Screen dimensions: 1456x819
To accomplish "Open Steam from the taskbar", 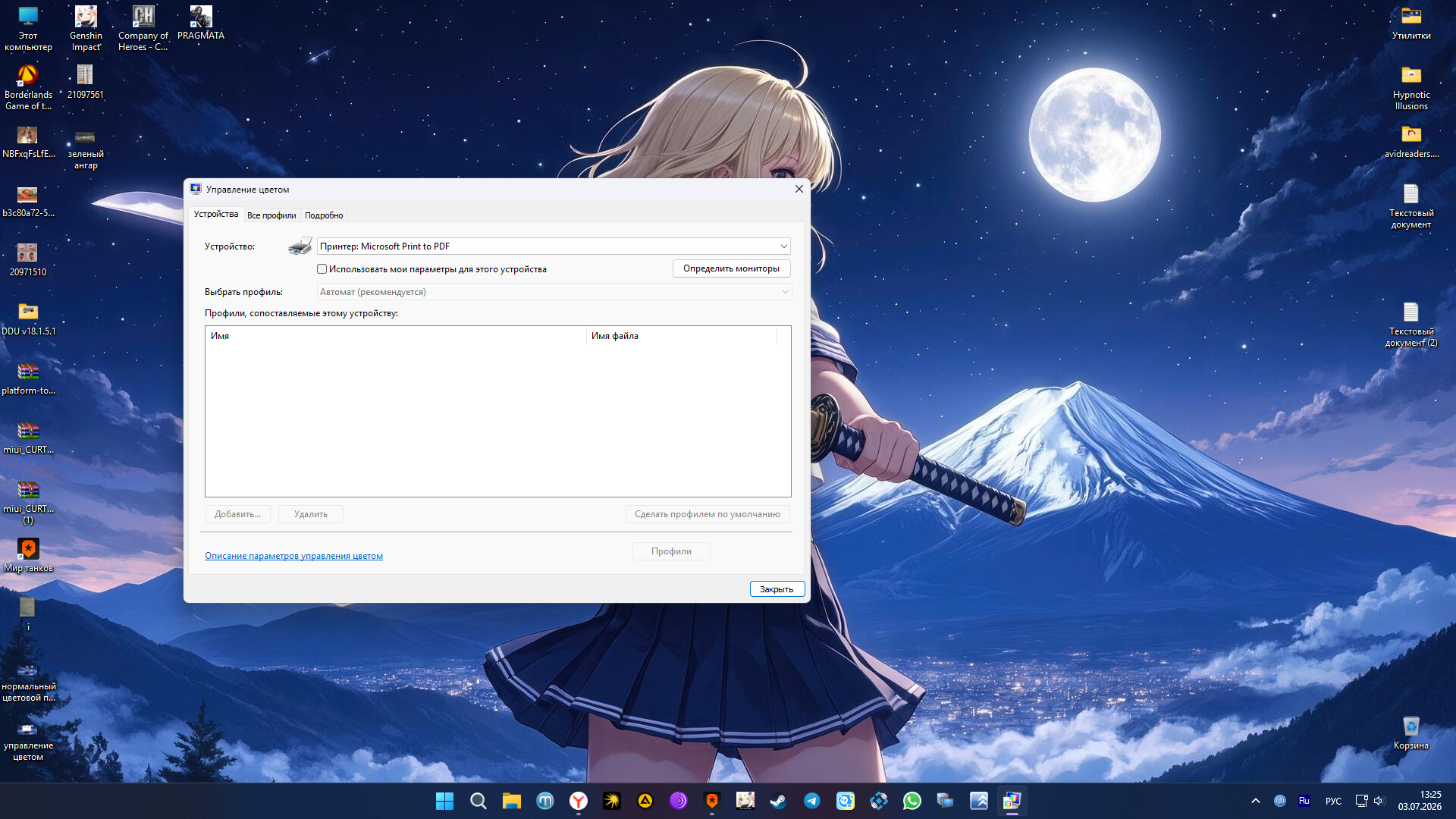I will pyautogui.click(x=778, y=801).
